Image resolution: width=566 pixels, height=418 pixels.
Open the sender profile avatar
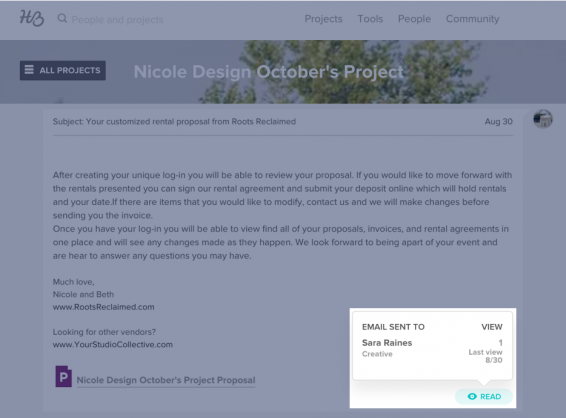point(543,119)
